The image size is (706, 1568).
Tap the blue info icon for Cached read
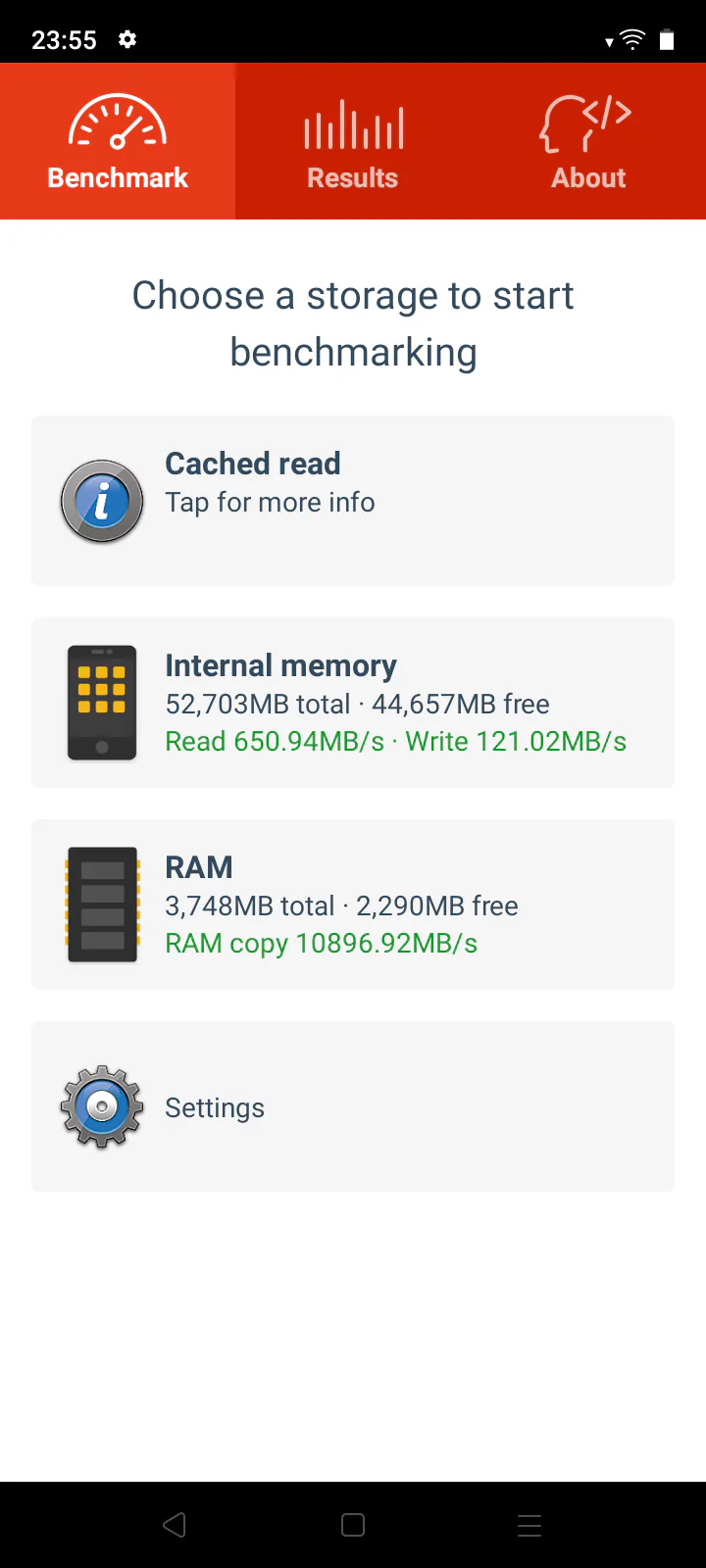click(102, 502)
